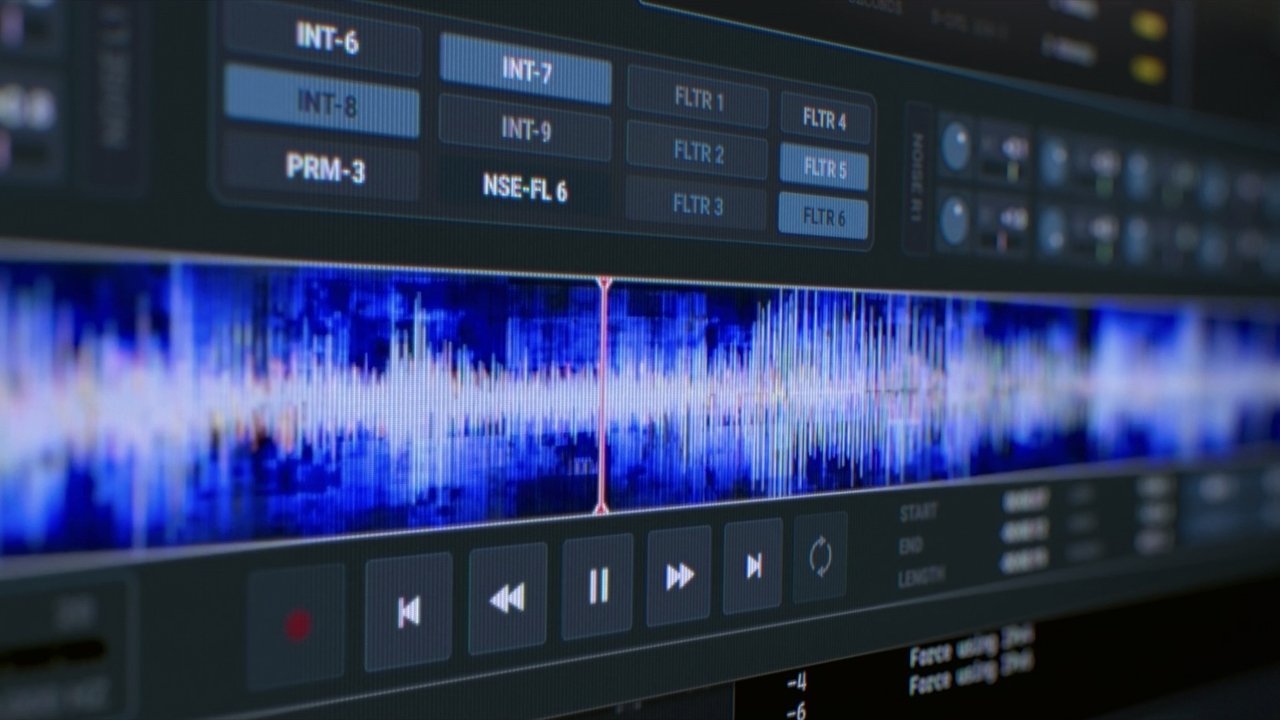Click the lower blue noise knob
Image resolution: width=1280 pixels, height=720 pixels.
coord(955,220)
